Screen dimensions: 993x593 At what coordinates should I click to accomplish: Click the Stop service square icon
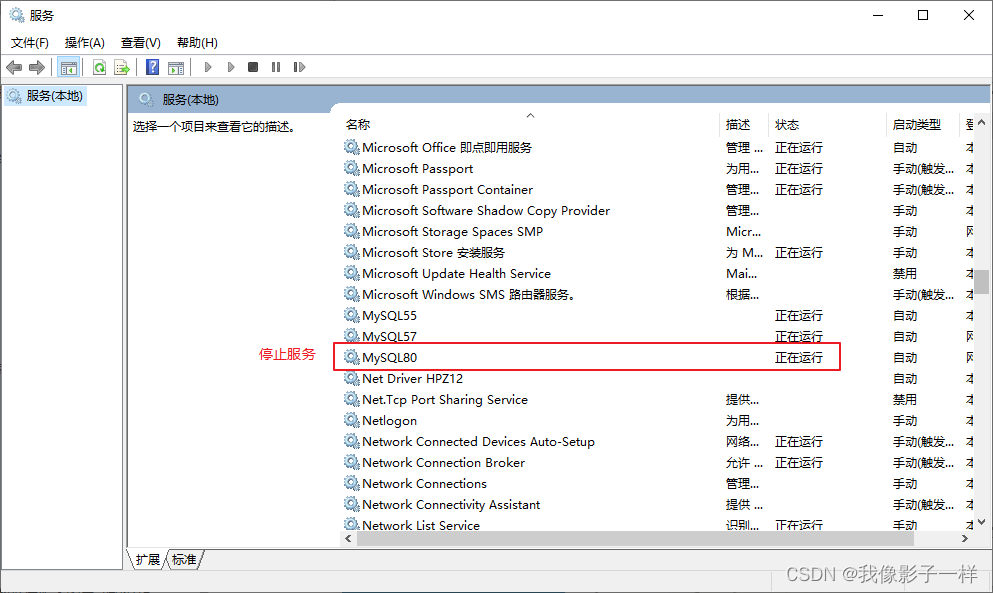tap(253, 67)
